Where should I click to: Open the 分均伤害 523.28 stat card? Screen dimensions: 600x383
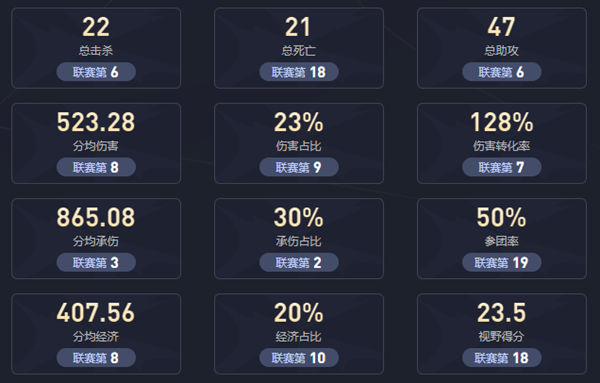pyautogui.click(x=96, y=143)
